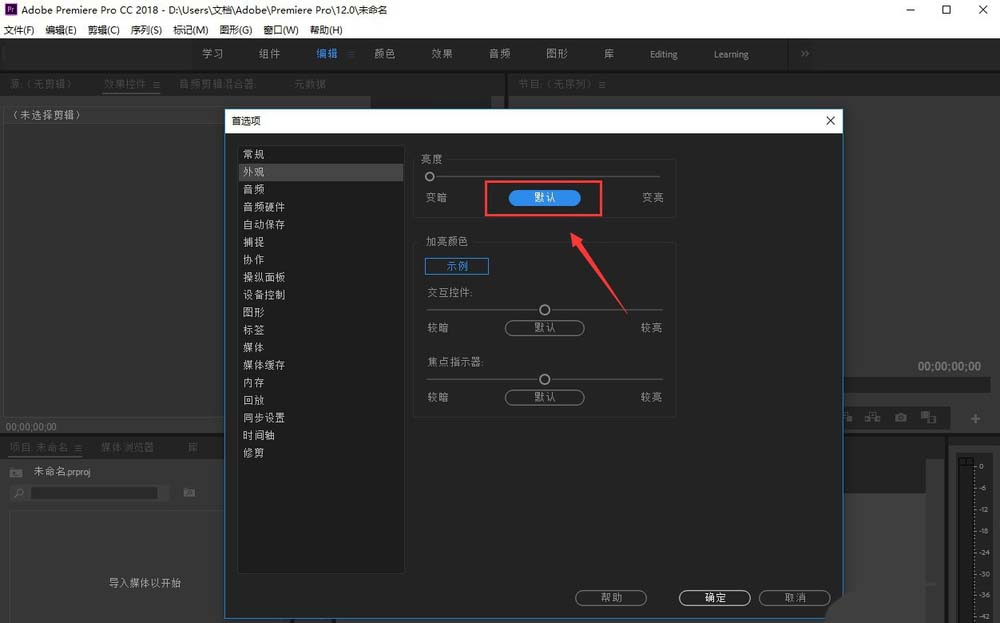
Task: Open the 项目: 未命名 panel menu icon
Action: (x=78, y=448)
